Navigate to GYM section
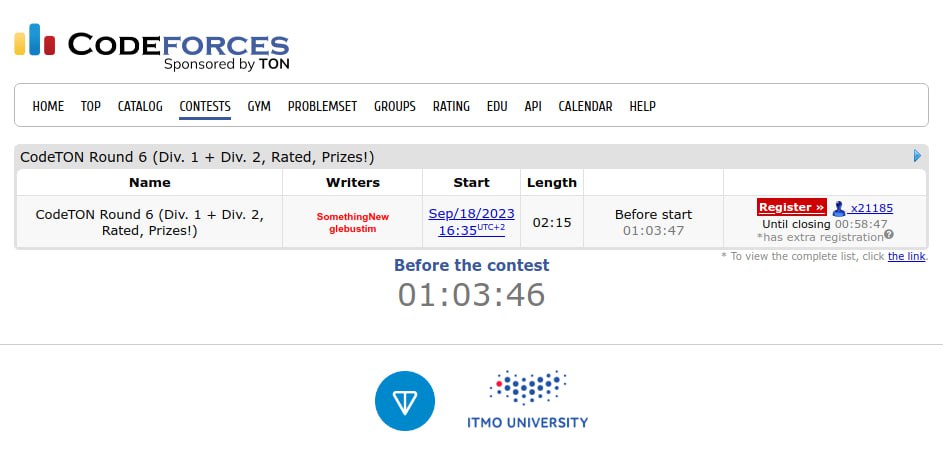Screen dimensions: 946x459 pyautogui.click(x=259, y=106)
